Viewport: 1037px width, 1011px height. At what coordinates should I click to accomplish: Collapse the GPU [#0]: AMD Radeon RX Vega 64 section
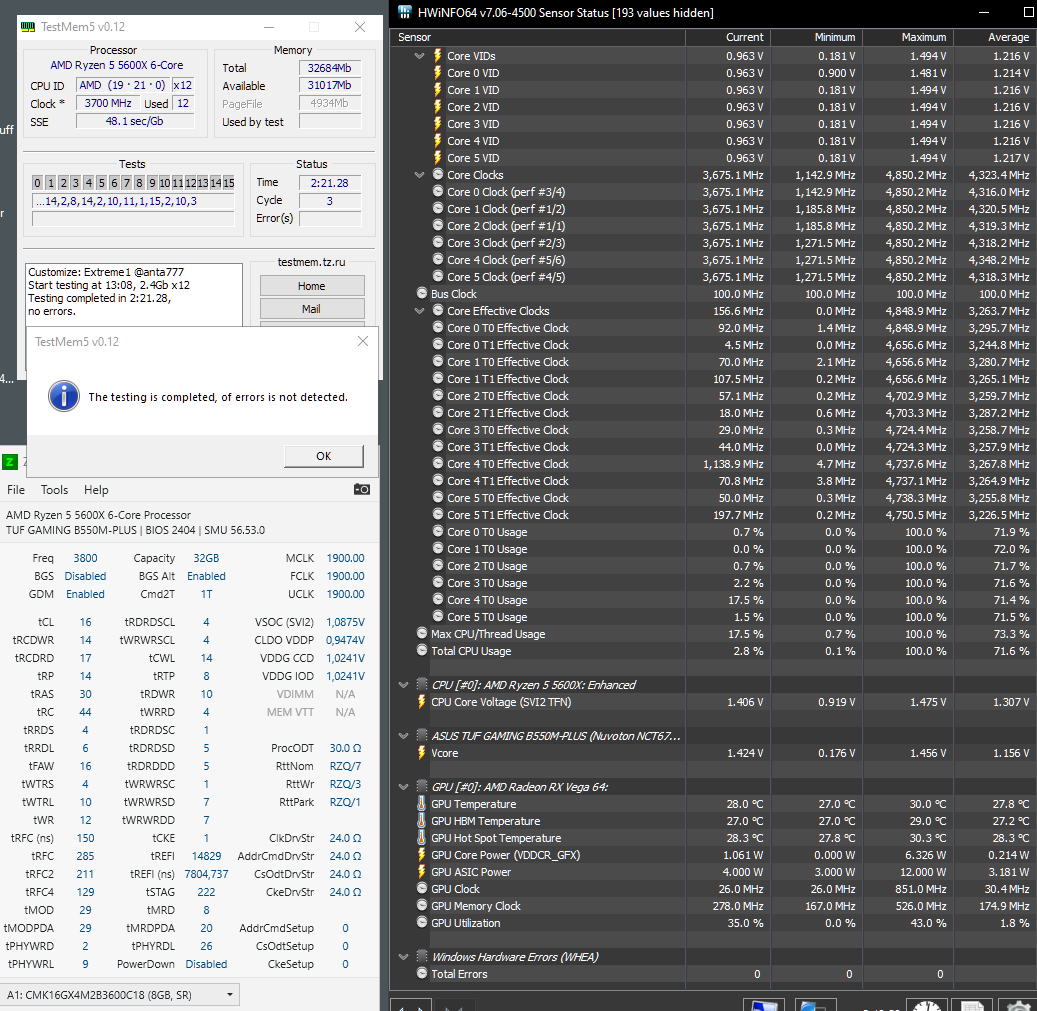pos(403,786)
